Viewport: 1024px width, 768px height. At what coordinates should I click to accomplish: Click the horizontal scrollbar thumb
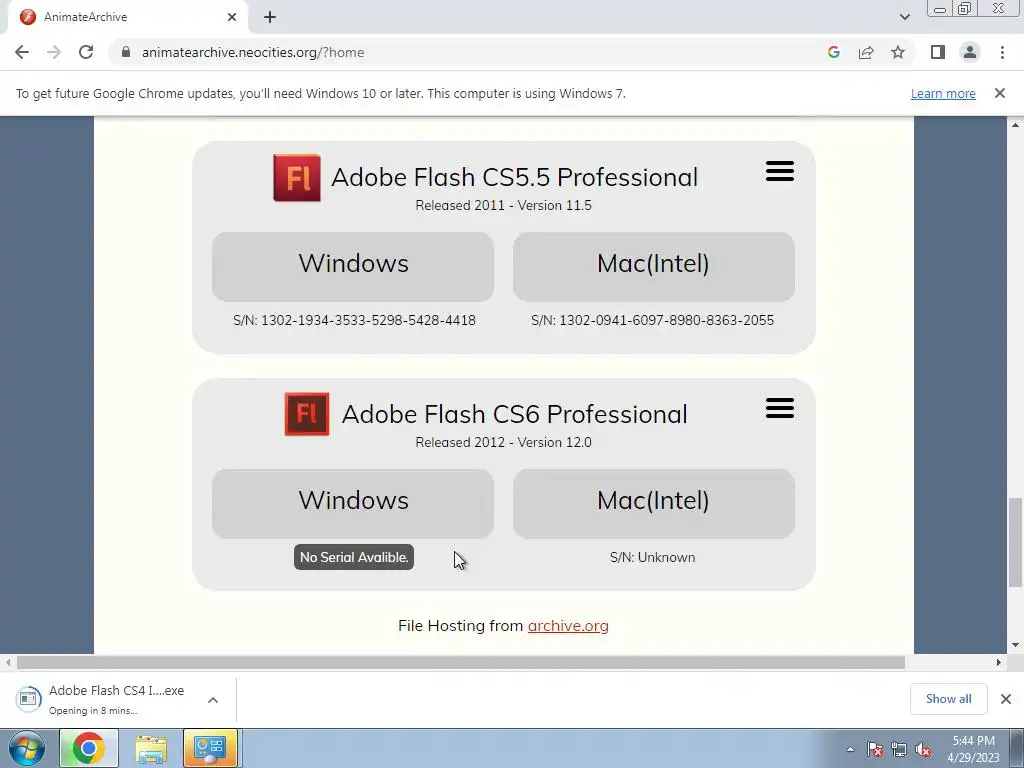(460, 662)
